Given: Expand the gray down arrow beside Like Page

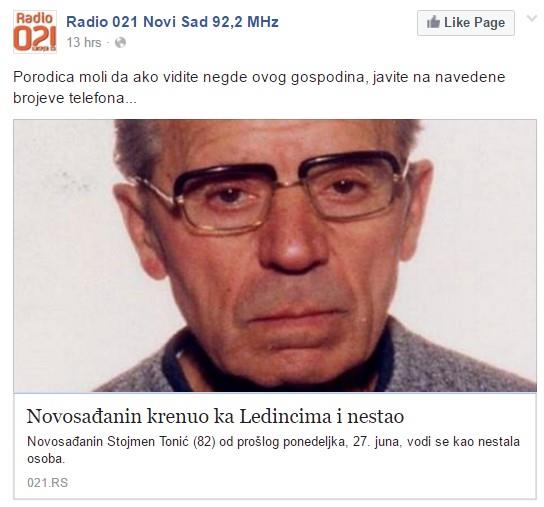Looking at the screenshot, I should [x=532, y=18].
